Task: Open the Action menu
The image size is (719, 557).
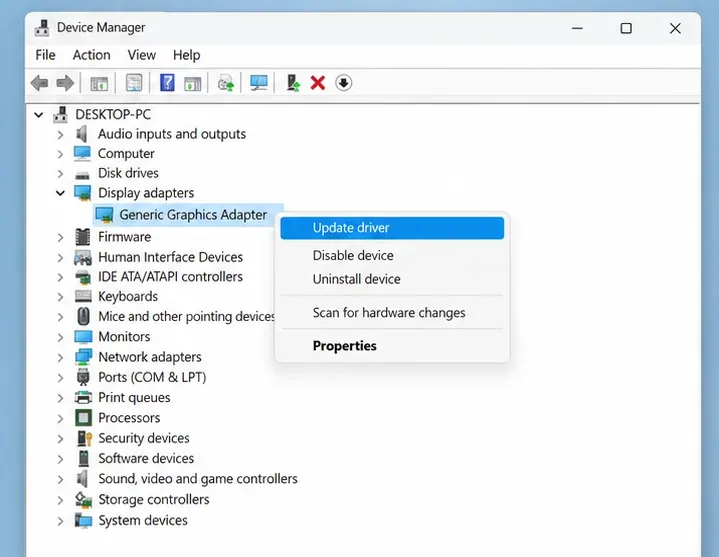Action: [91, 55]
